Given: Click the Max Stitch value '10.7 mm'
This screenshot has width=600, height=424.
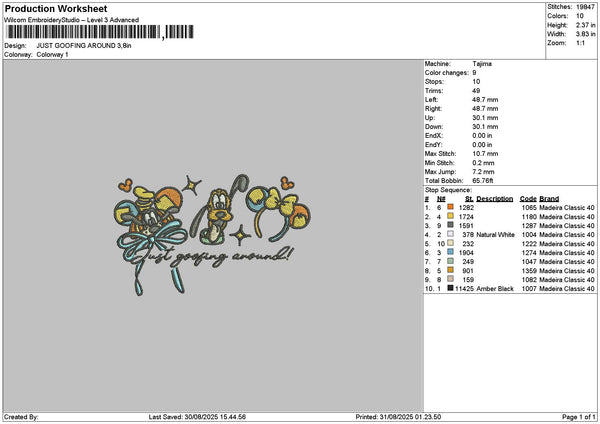Looking at the screenshot, I should click(485, 153).
